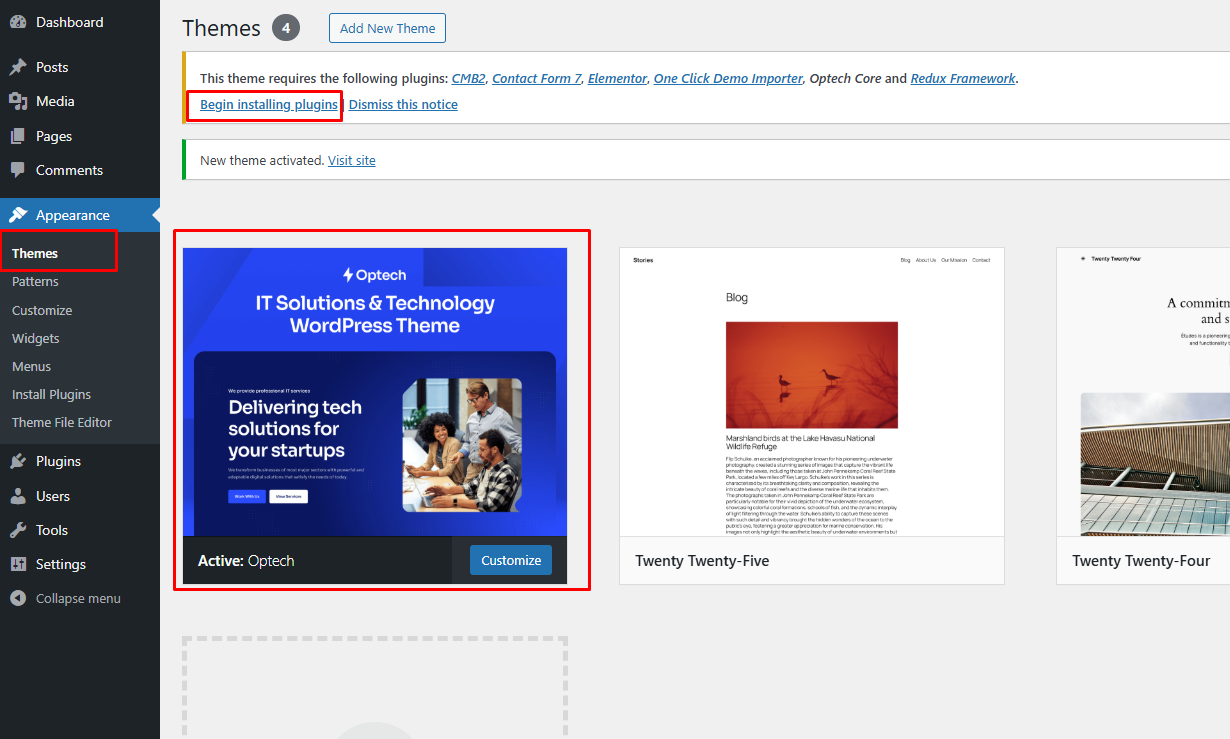Click the Tools wrench icon
The width and height of the screenshot is (1230, 739).
[x=18, y=530]
